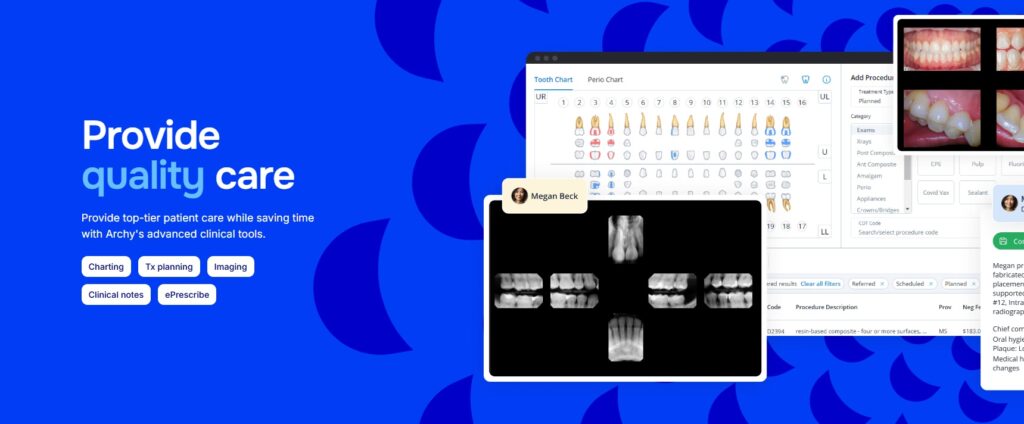1024x424 pixels.
Task: Select the LL quadrant button
Action: (825, 231)
